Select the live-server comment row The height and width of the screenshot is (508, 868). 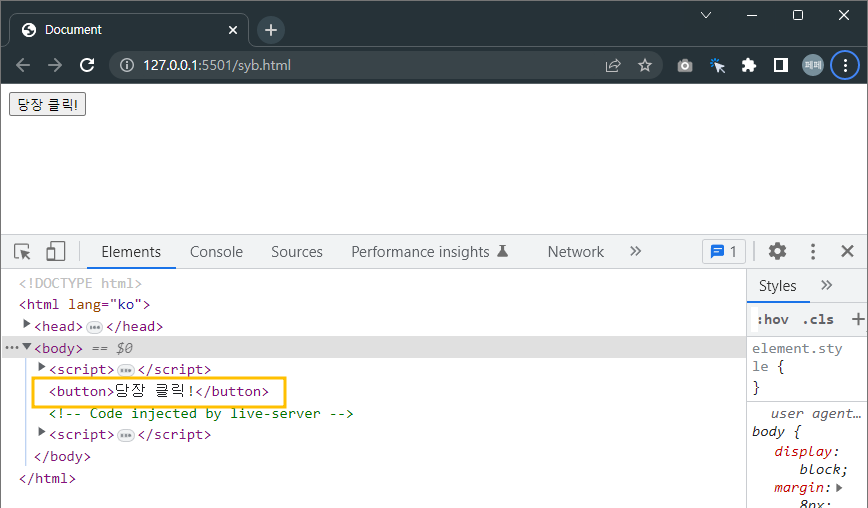(201, 413)
